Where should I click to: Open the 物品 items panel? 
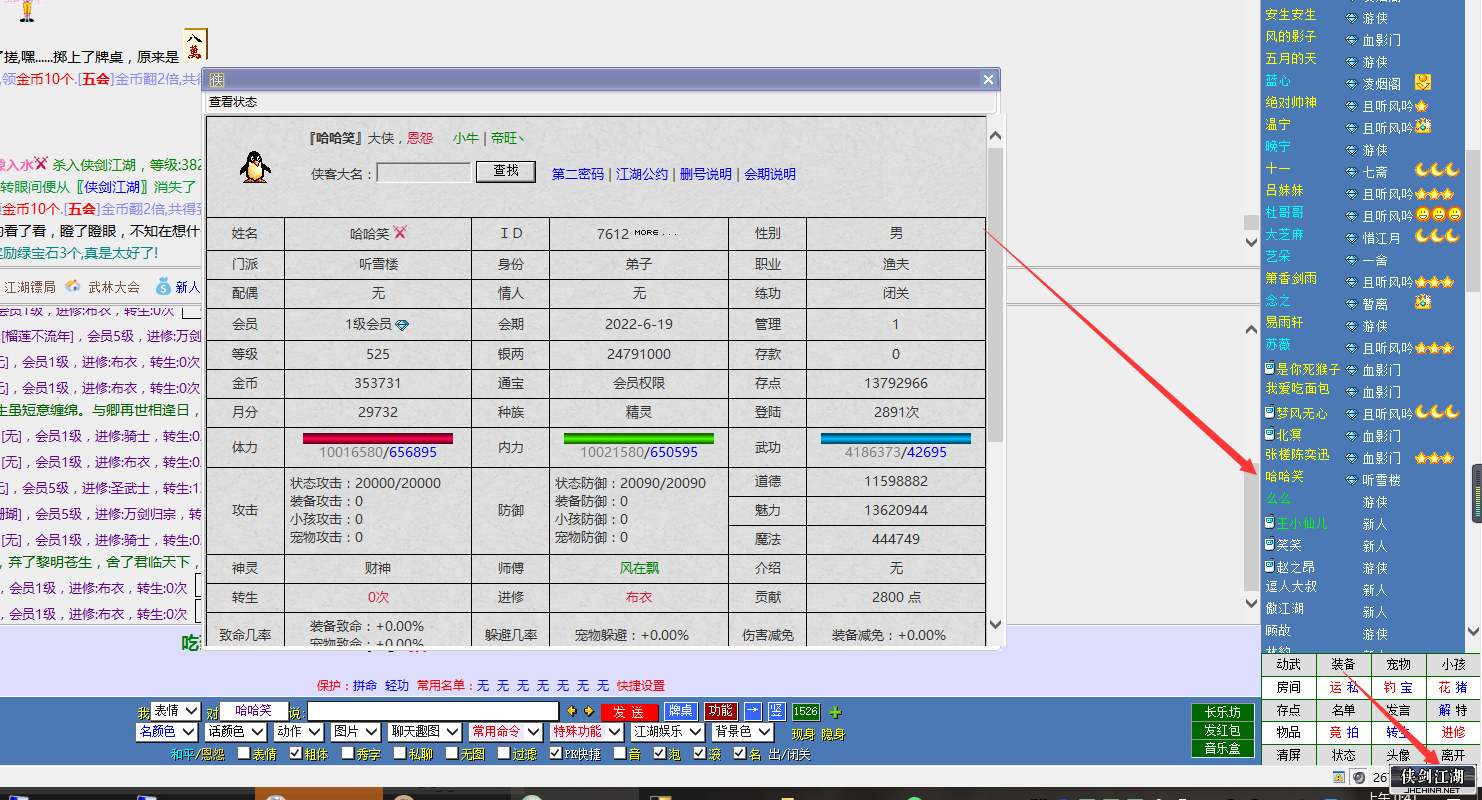(x=1289, y=732)
